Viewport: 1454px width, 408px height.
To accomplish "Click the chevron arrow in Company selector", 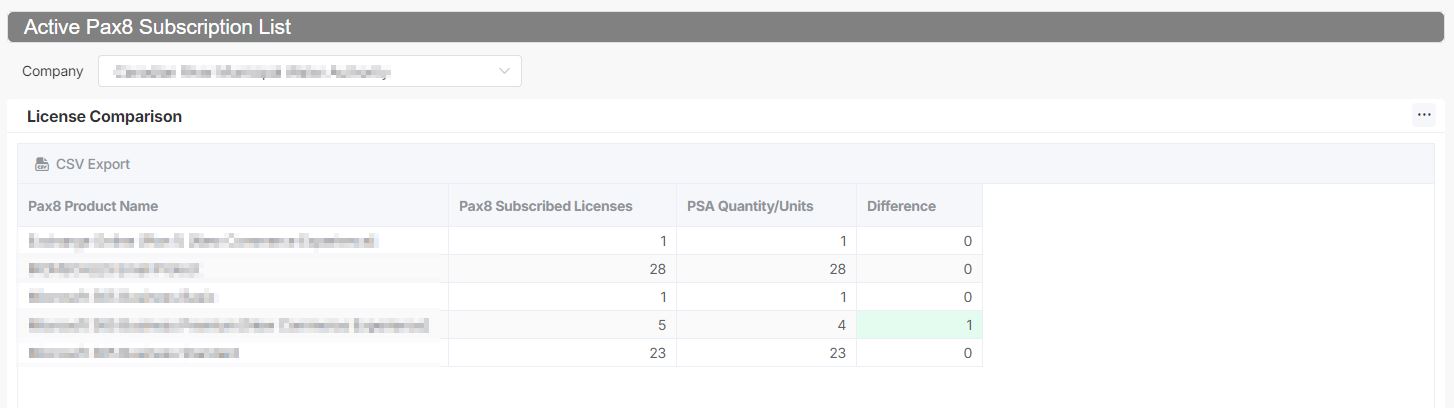I will point(504,71).
